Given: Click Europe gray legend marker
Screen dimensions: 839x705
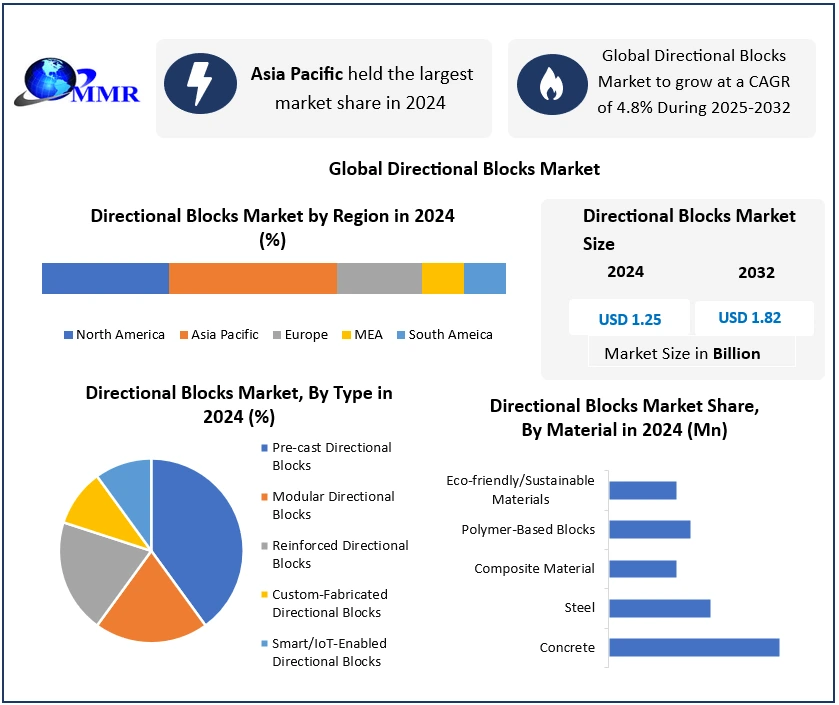Looking at the screenshot, I should coord(277,335).
